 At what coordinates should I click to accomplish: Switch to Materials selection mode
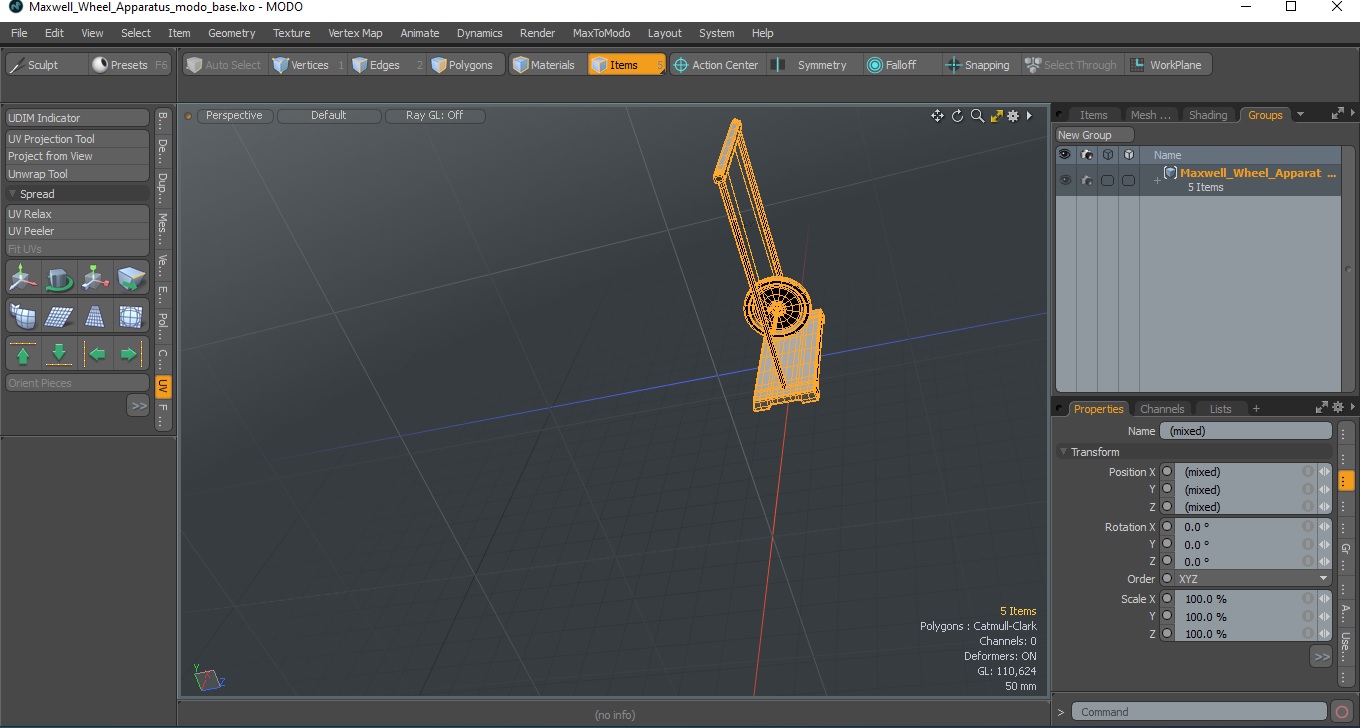[x=547, y=65]
